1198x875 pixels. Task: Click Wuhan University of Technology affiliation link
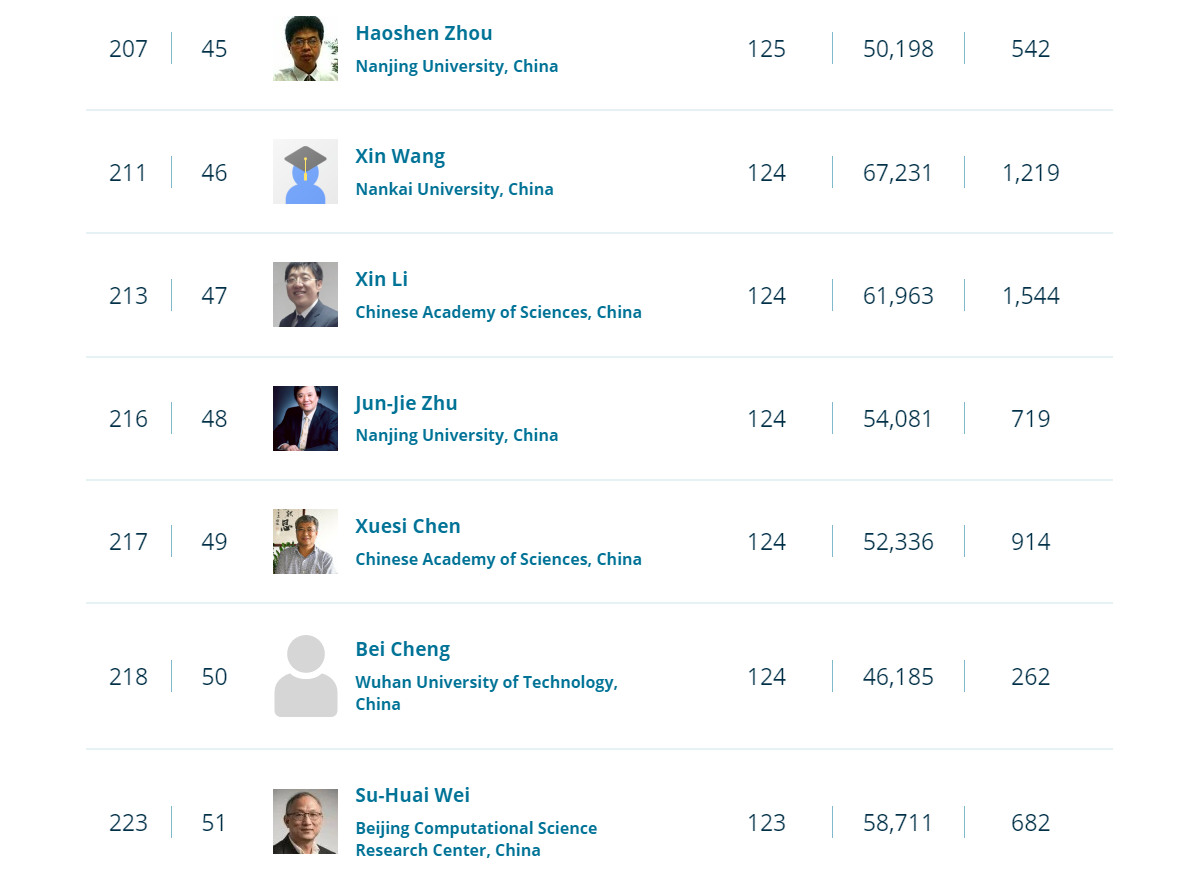point(486,692)
